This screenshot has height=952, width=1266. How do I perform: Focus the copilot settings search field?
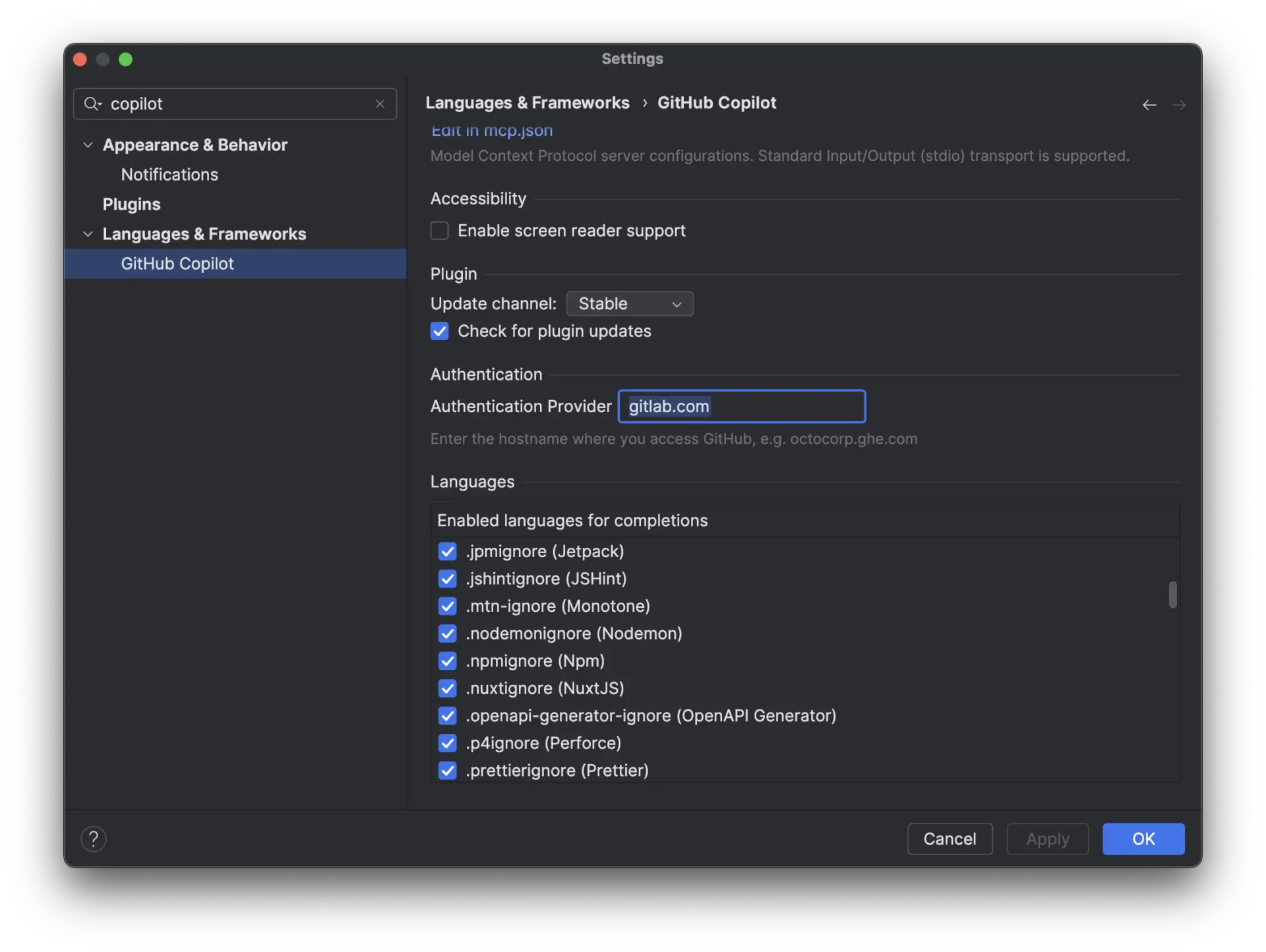(235, 104)
